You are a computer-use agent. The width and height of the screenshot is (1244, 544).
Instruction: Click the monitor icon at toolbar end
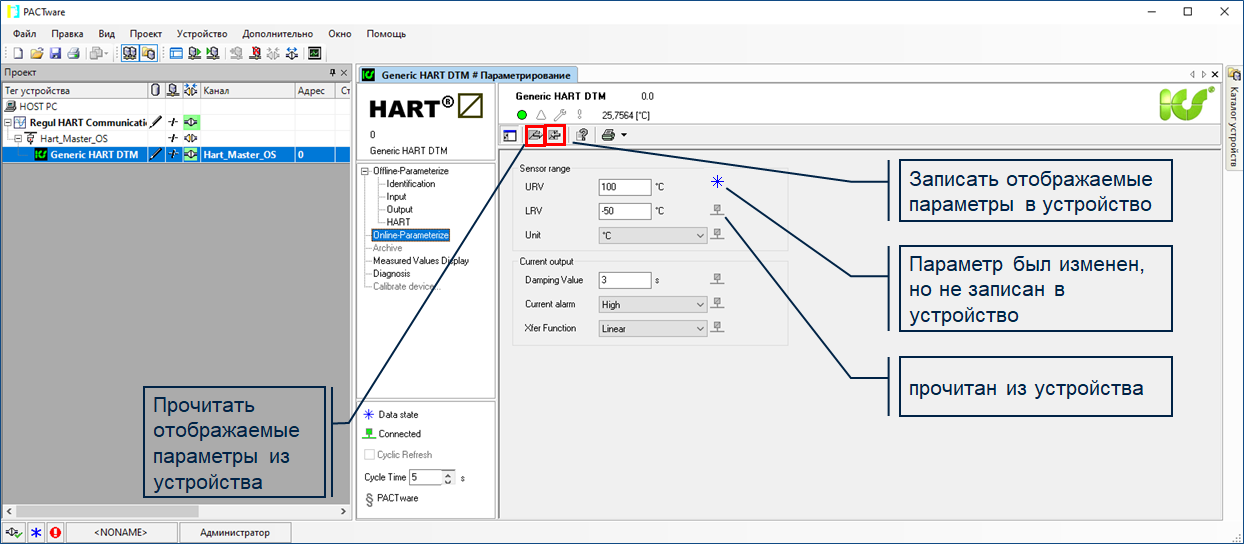coord(314,53)
